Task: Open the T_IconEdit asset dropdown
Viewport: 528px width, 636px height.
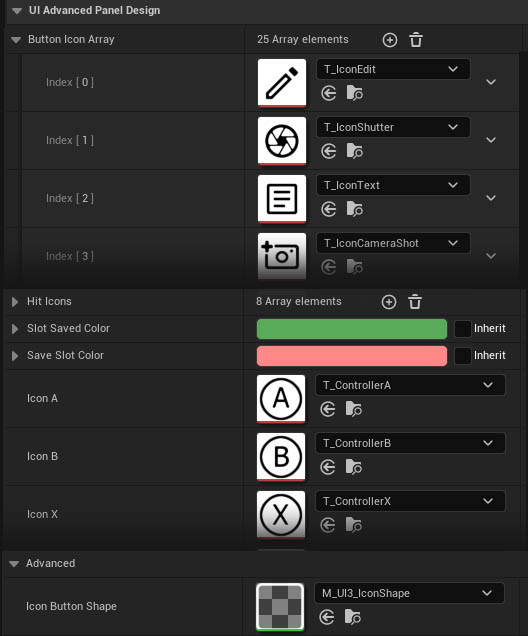Action: click(x=393, y=69)
